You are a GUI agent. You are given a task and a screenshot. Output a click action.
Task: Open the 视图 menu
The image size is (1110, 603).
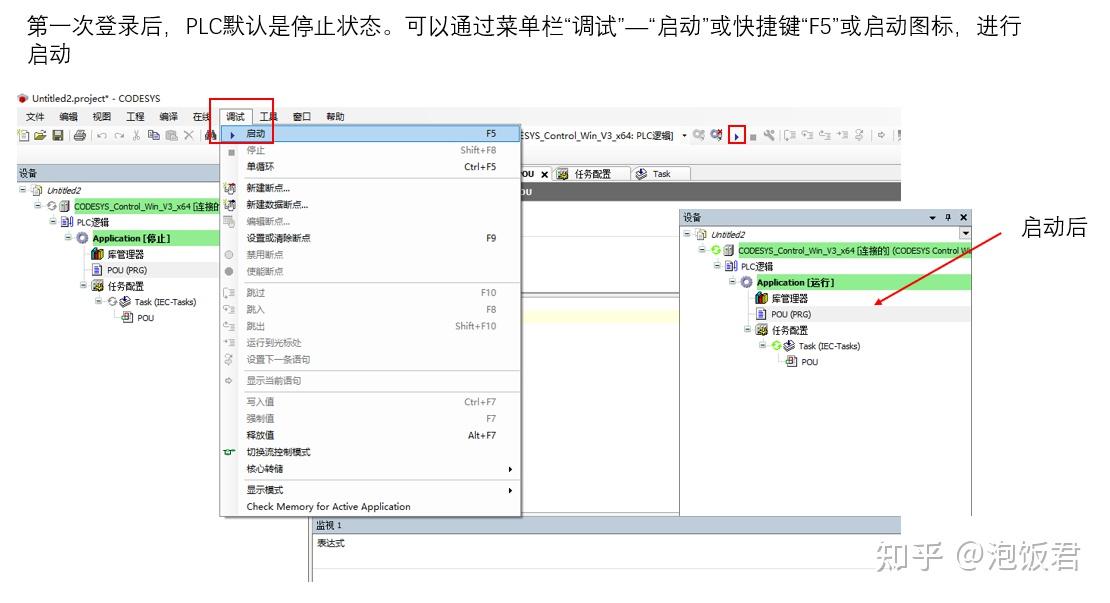102,117
